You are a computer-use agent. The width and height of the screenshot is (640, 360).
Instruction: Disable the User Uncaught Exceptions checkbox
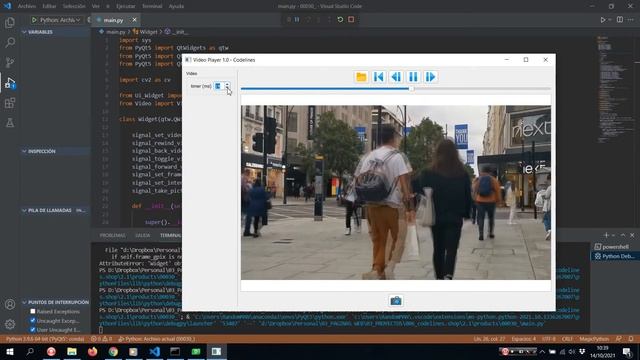(x=33, y=329)
